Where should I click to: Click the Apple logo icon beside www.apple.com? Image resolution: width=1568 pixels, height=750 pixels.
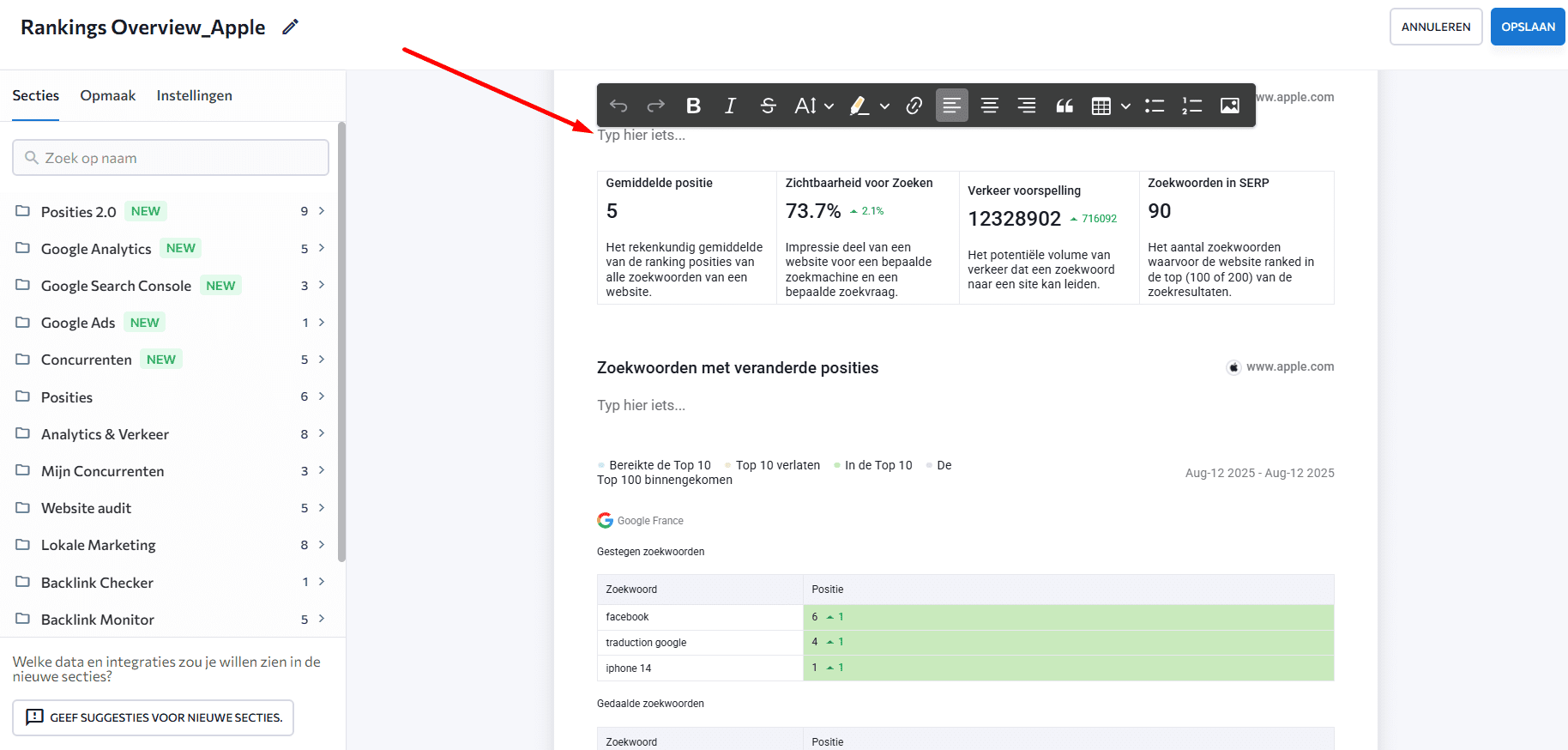(x=1233, y=367)
